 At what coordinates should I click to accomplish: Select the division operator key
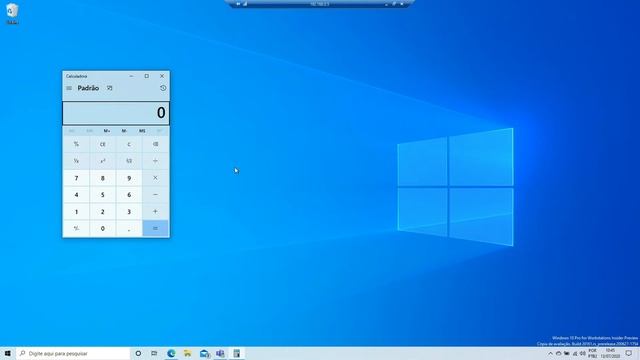tap(155, 161)
